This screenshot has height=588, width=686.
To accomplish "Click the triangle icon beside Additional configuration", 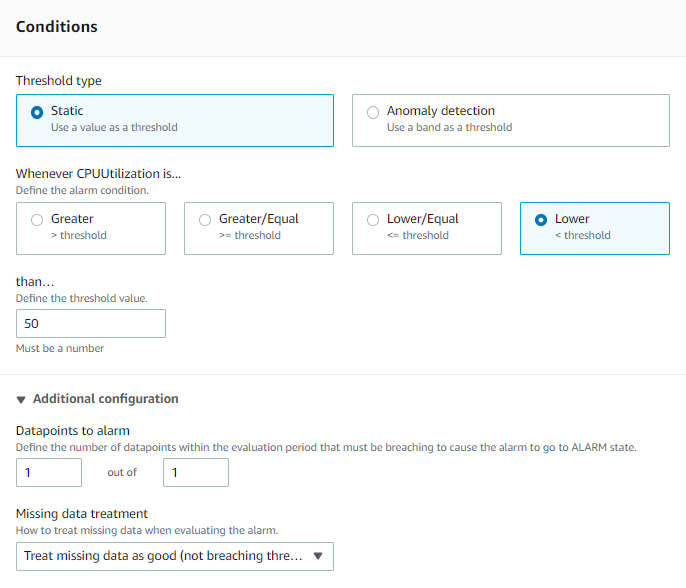I will [x=22, y=399].
